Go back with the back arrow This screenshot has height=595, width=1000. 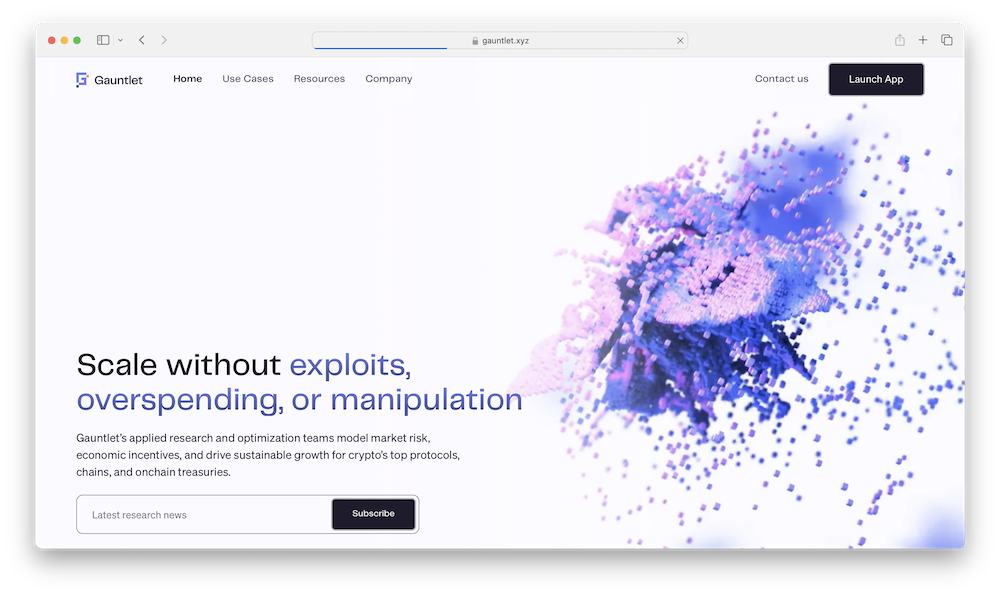(x=142, y=40)
